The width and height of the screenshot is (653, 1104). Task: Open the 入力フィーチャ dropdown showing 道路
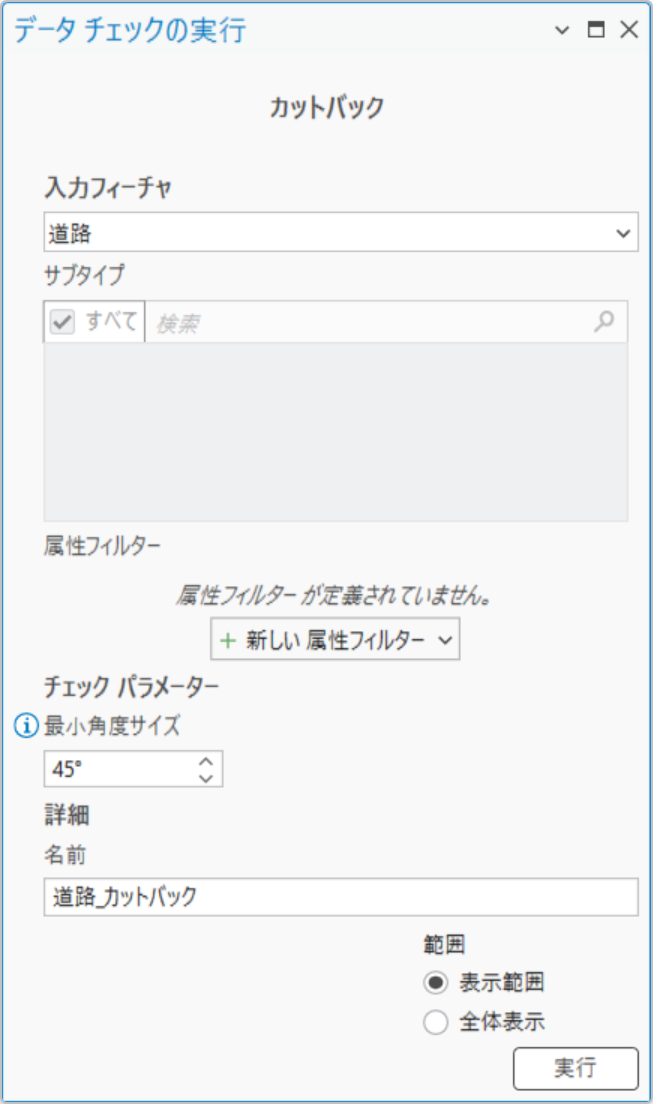341,232
